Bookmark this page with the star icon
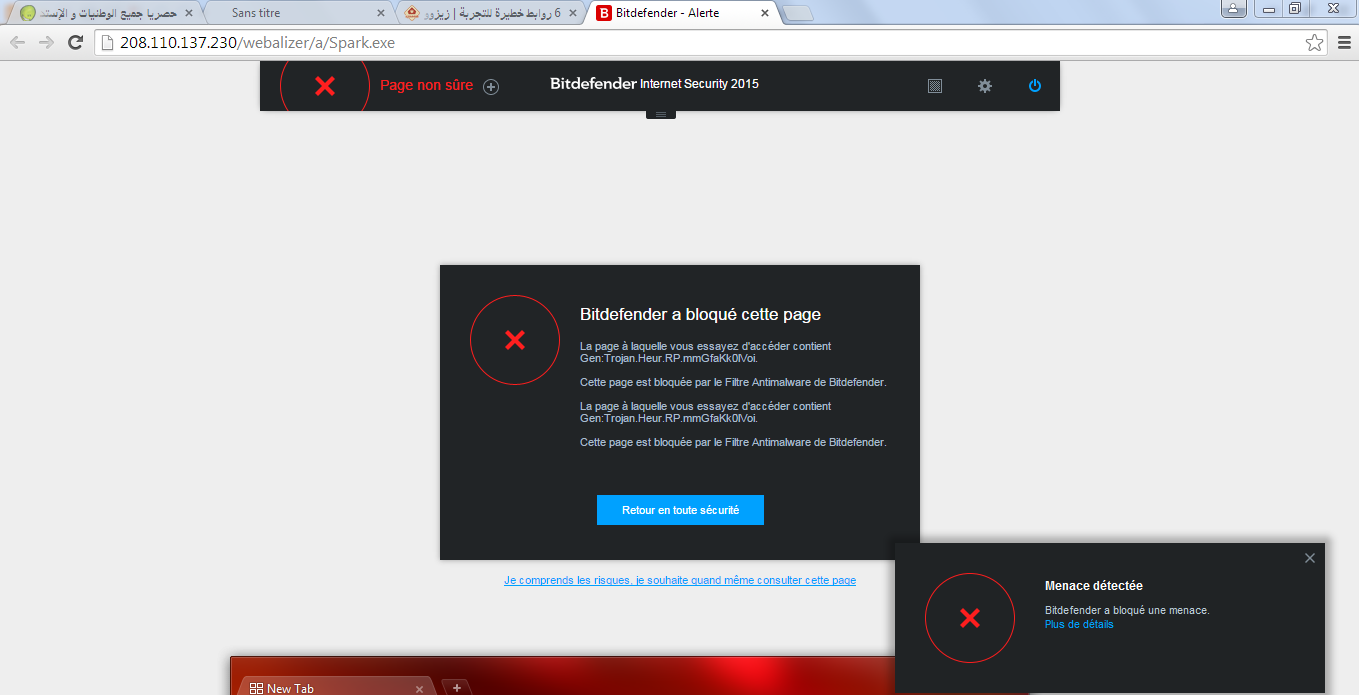This screenshot has width=1359, height=695. point(1315,42)
